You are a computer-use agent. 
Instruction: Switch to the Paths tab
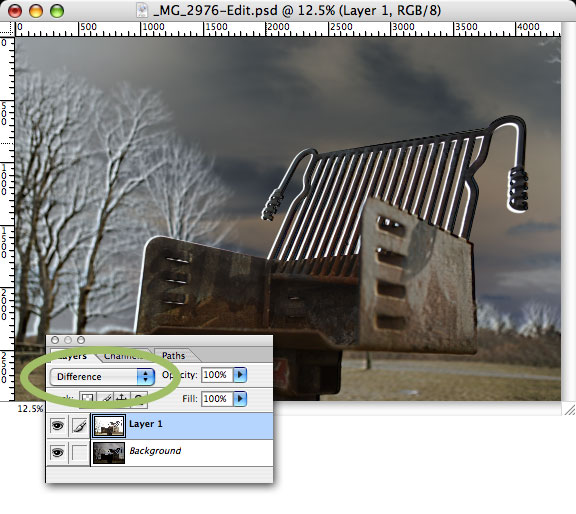coord(173,355)
